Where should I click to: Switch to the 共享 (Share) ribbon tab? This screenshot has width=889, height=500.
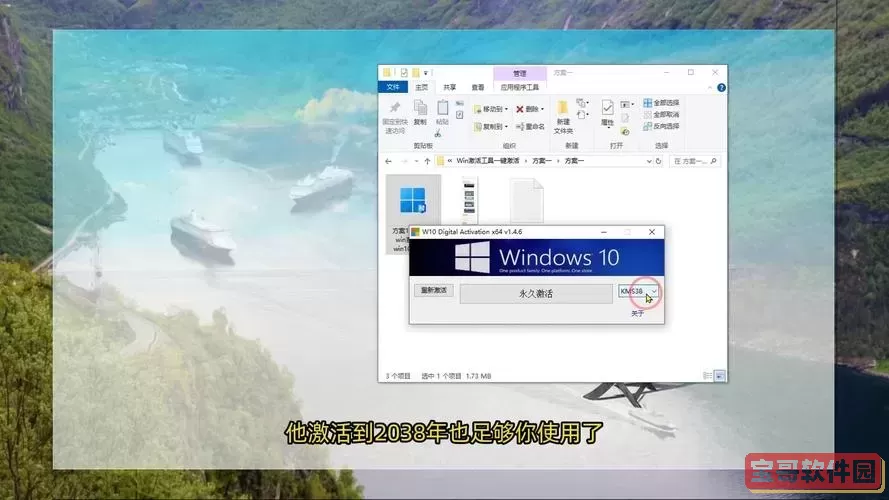[x=450, y=87]
